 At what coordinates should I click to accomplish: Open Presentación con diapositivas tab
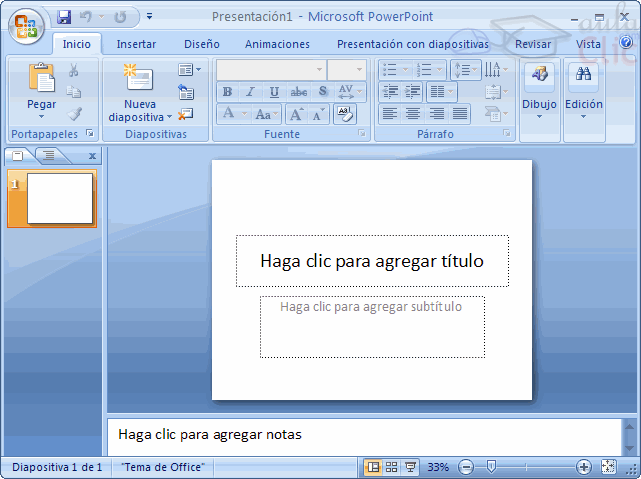[412, 44]
